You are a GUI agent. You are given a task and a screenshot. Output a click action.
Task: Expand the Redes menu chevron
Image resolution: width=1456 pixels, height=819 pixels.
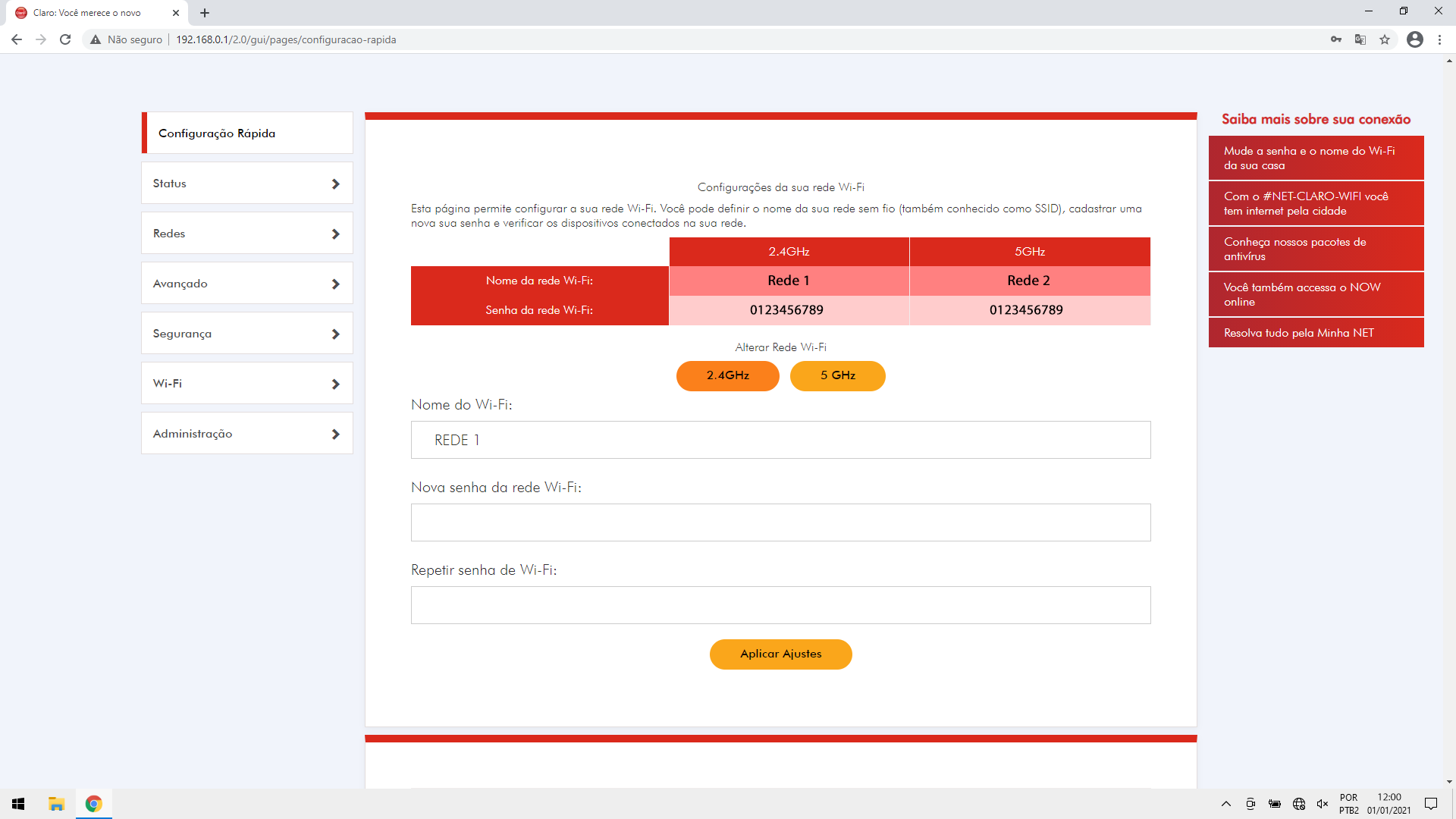[335, 234]
